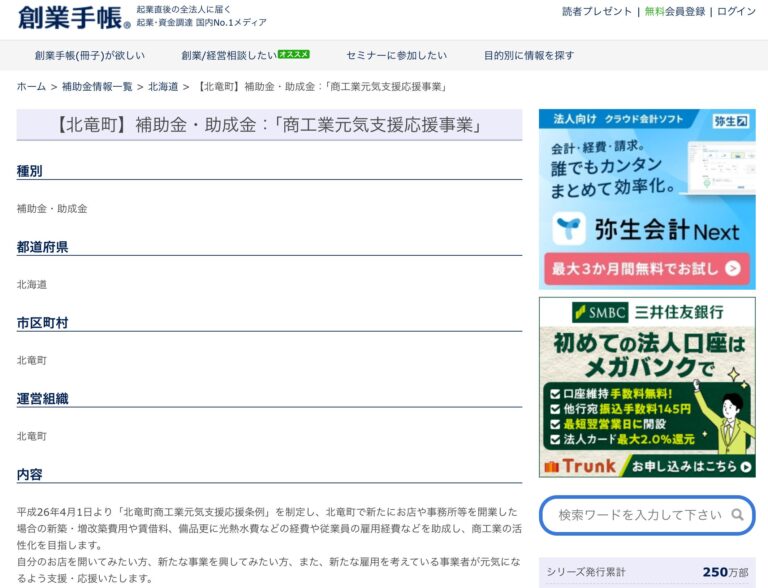Click the magnifier icon in the search box
Screen dimensions: 768x588
[737, 515]
